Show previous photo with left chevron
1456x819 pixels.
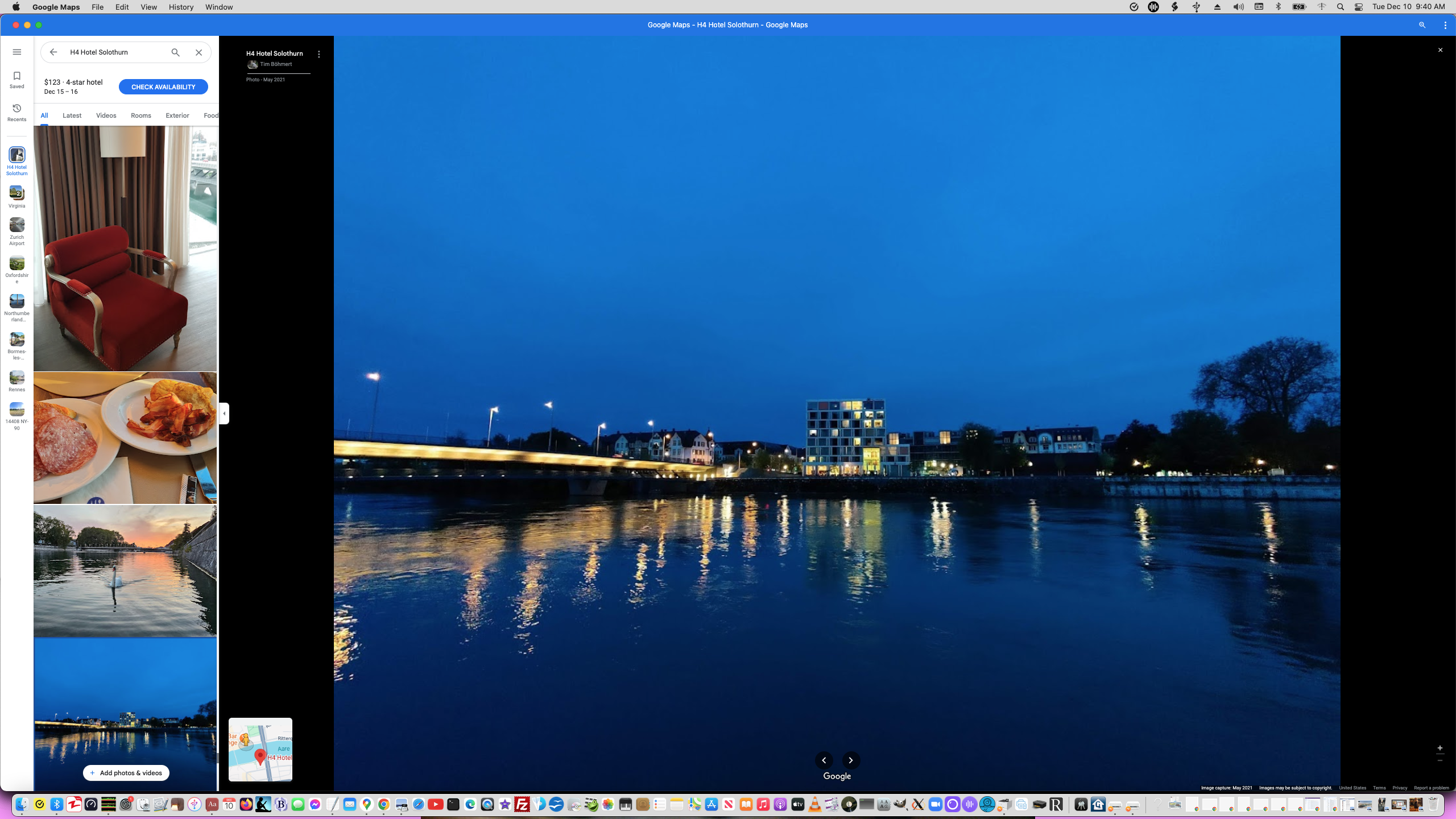(x=824, y=760)
